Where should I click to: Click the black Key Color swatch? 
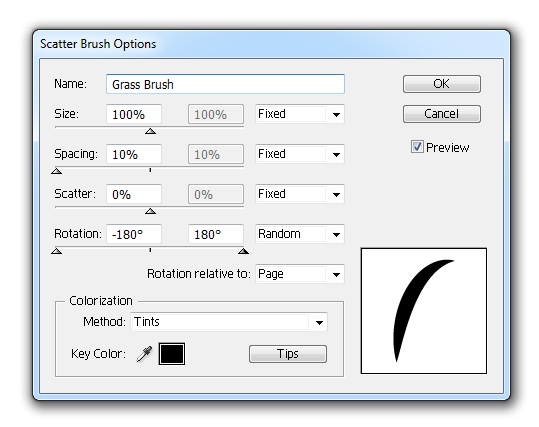[x=172, y=354]
